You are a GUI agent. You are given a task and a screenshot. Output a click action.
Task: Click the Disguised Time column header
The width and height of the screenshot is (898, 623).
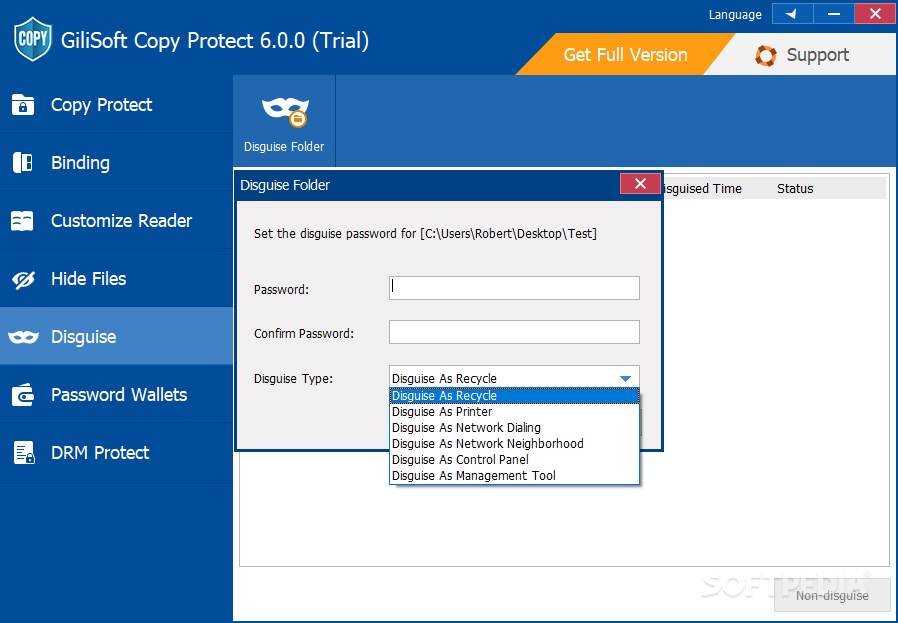[702, 188]
